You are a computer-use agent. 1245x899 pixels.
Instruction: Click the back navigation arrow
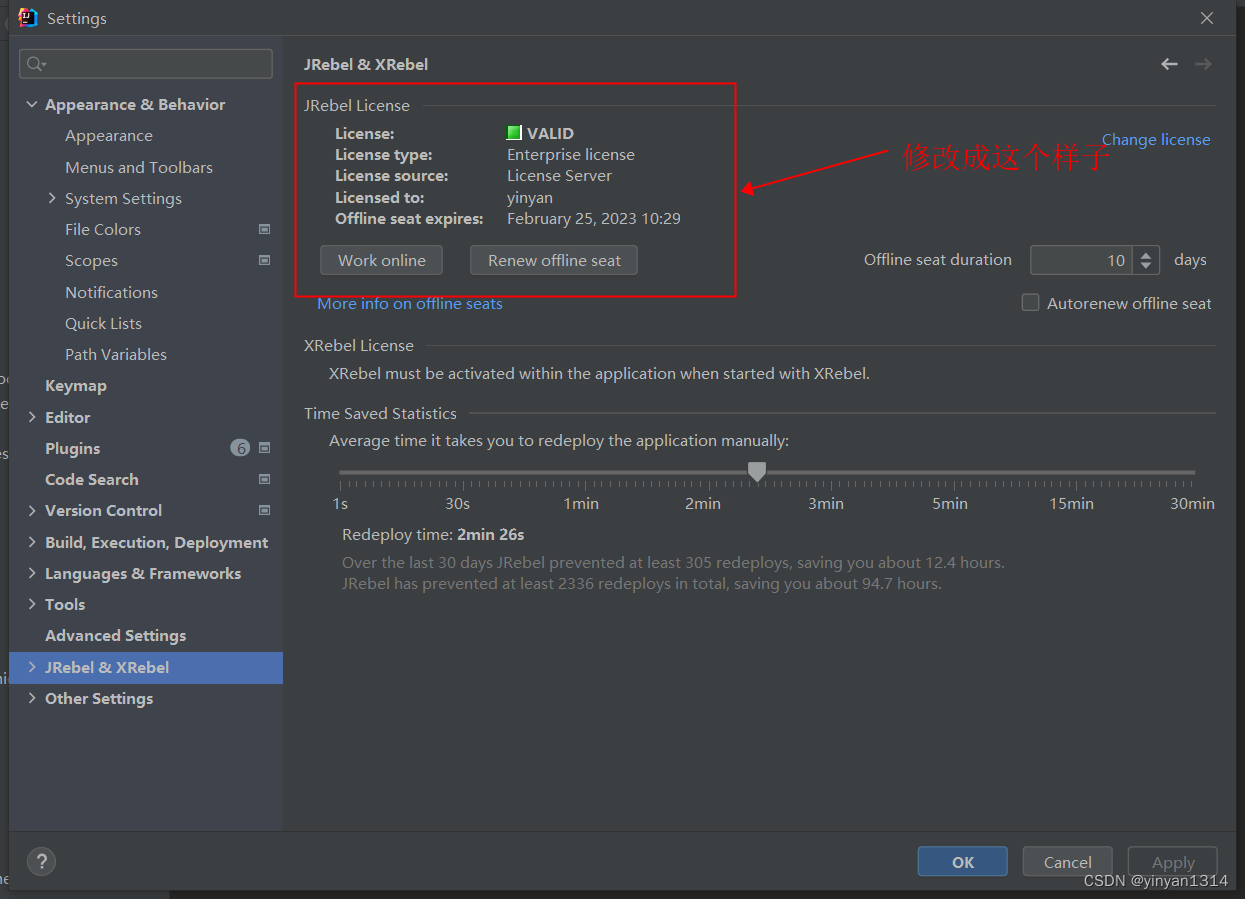pyautogui.click(x=1169, y=64)
